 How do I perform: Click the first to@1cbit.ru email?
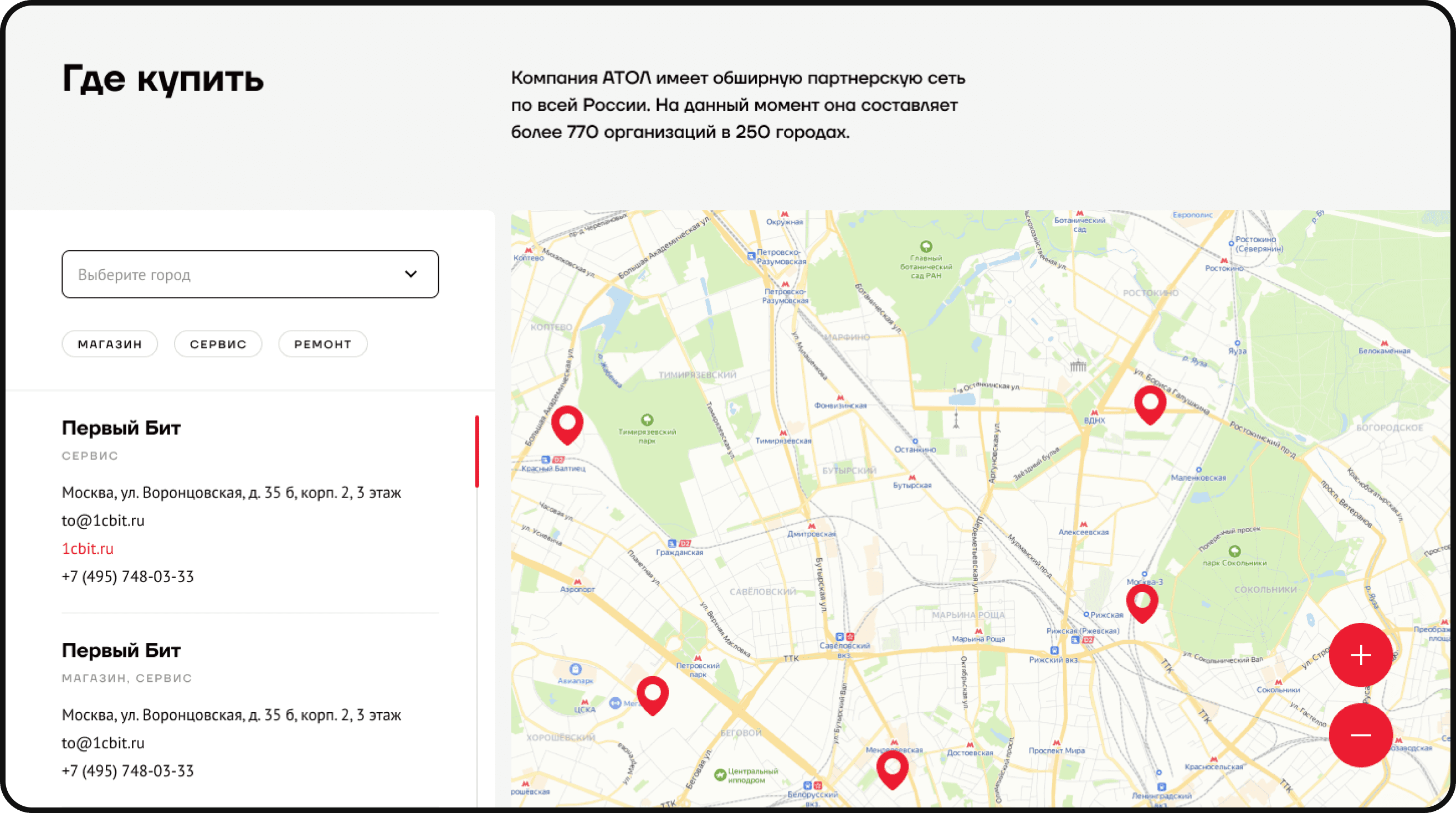103,521
